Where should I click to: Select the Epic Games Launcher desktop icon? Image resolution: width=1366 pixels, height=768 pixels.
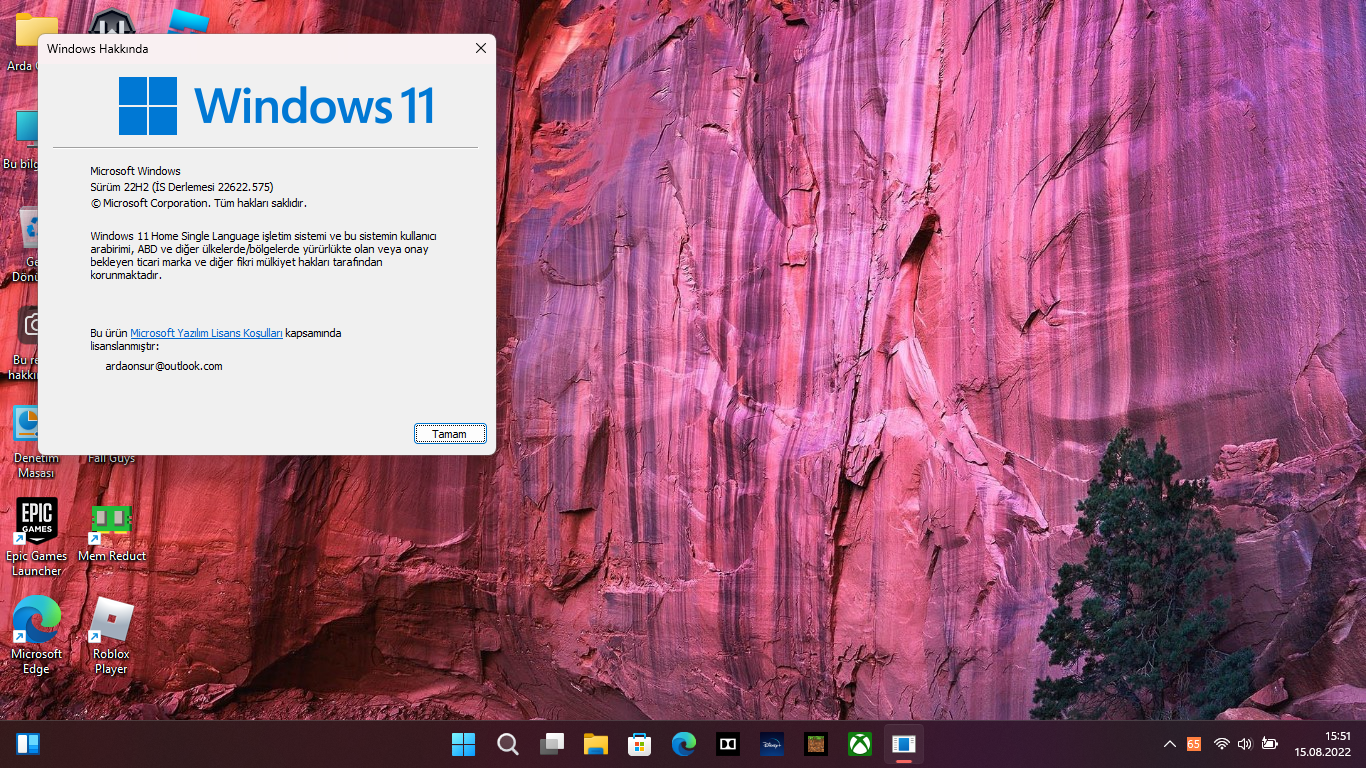click(x=37, y=537)
